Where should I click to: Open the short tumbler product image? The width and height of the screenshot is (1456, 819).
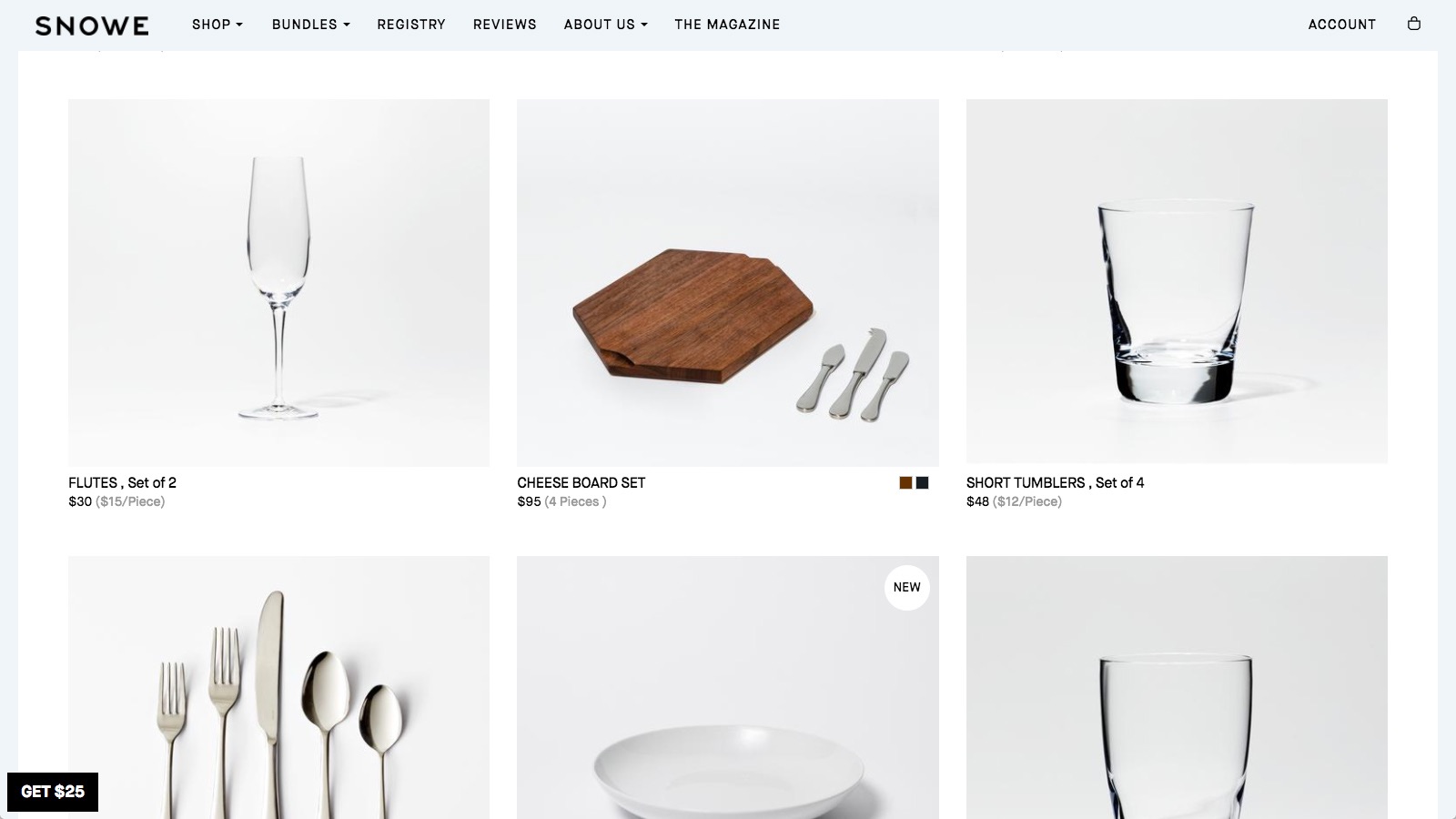(1177, 282)
